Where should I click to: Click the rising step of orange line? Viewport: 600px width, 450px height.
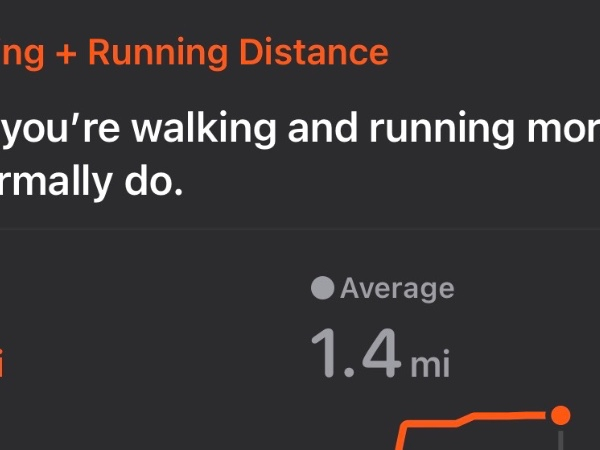click(402, 436)
